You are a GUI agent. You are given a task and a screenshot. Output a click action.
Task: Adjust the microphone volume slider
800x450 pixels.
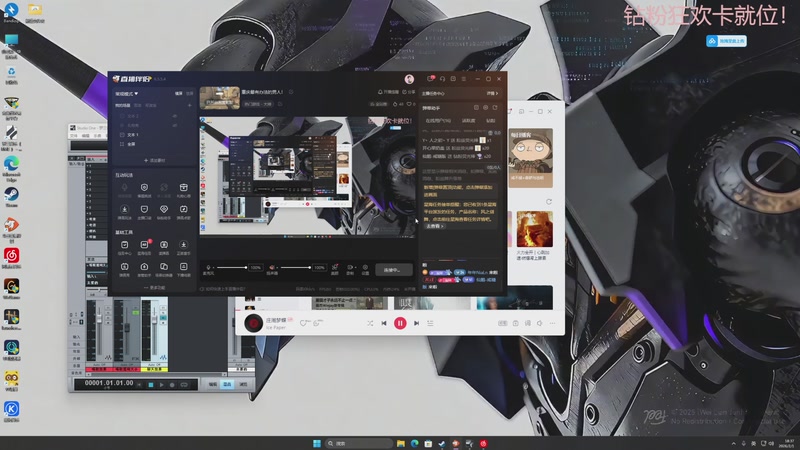(x=231, y=267)
